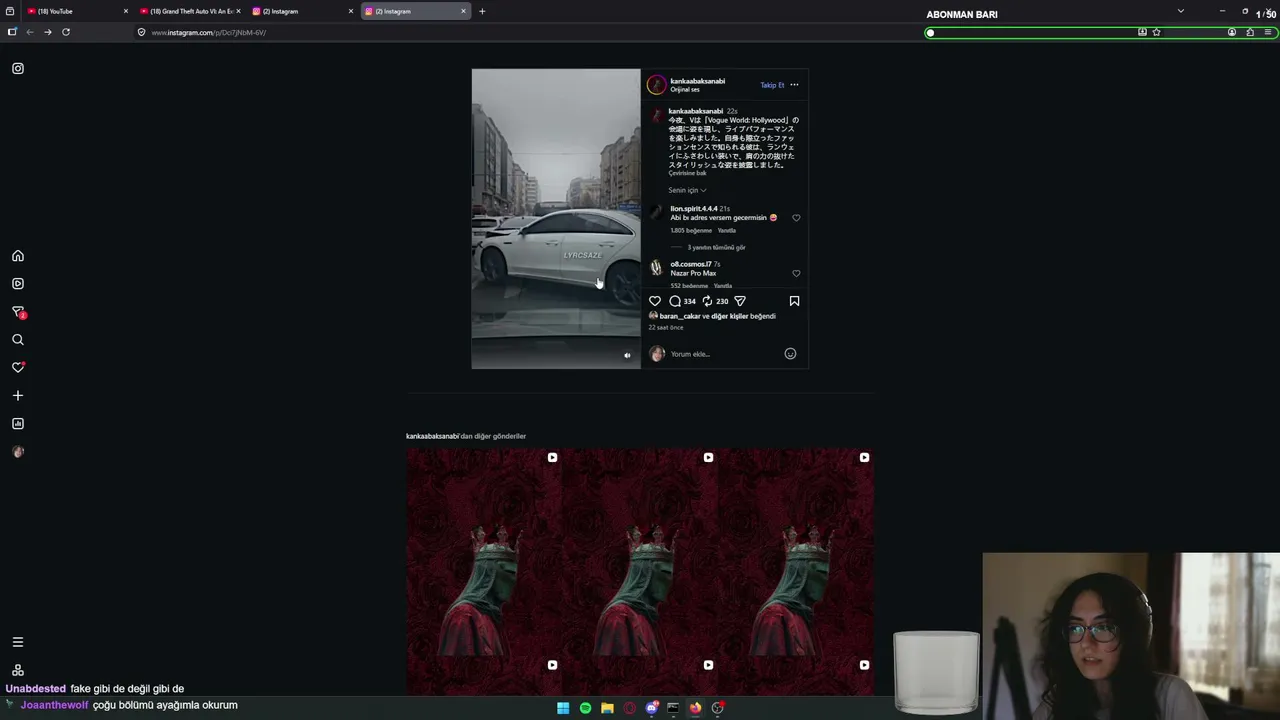Open the o8.cosmos.l7 profile link
Image resolution: width=1280 pixels, height=720 pixels.
(690, 264)
